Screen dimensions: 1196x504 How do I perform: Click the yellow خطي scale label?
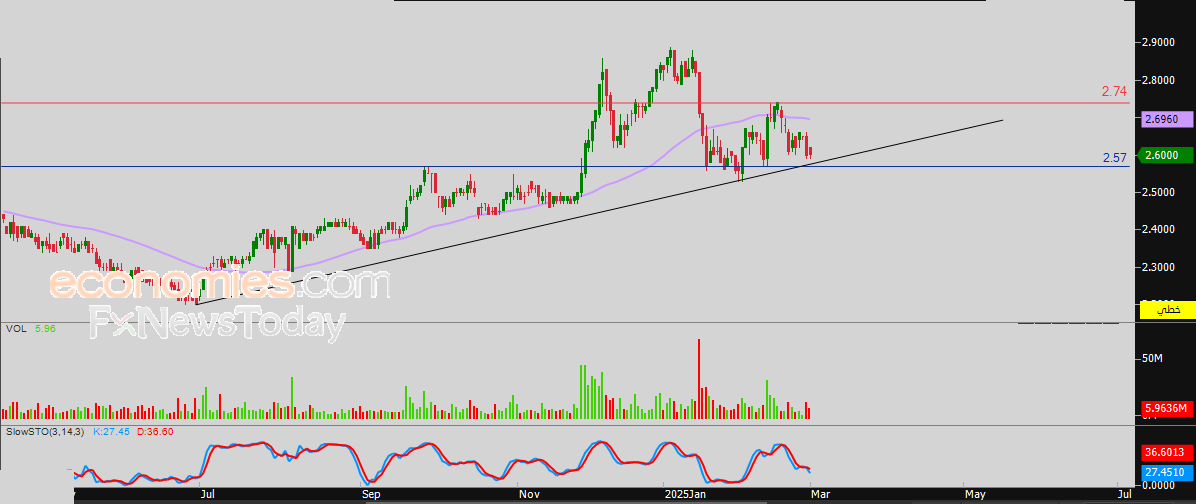click(1167, 311)
